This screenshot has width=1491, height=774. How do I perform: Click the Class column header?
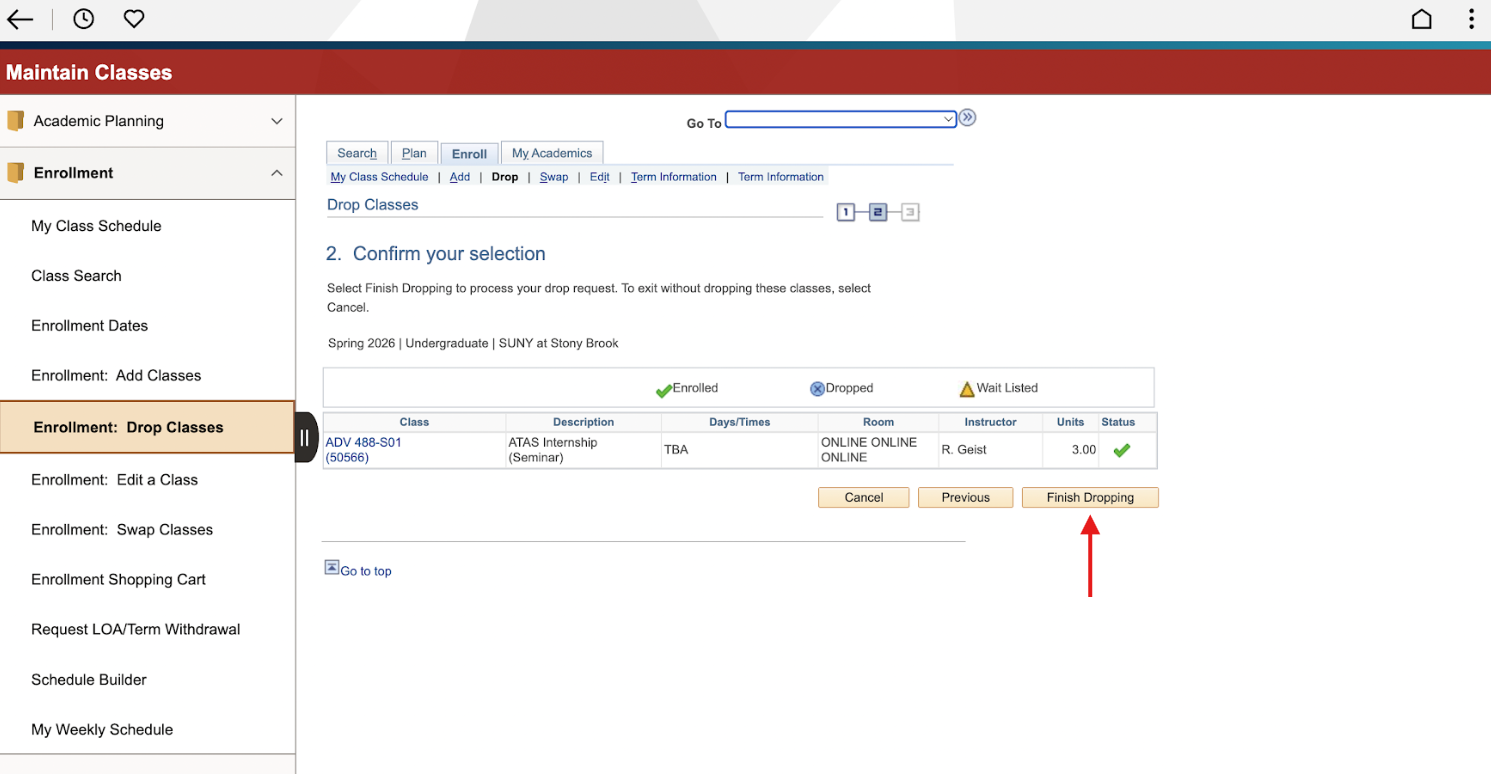414,422
